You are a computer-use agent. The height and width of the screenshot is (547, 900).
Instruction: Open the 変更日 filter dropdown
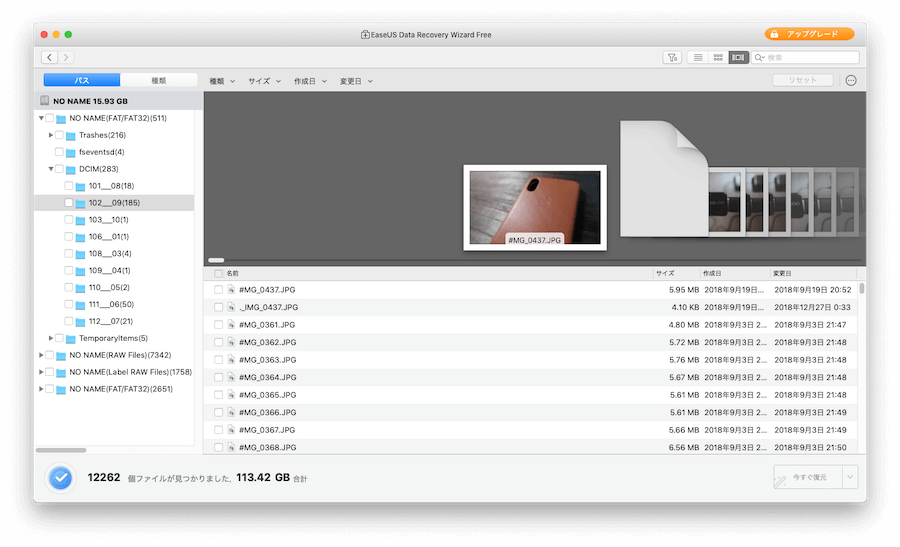click(x=356, y=81)
